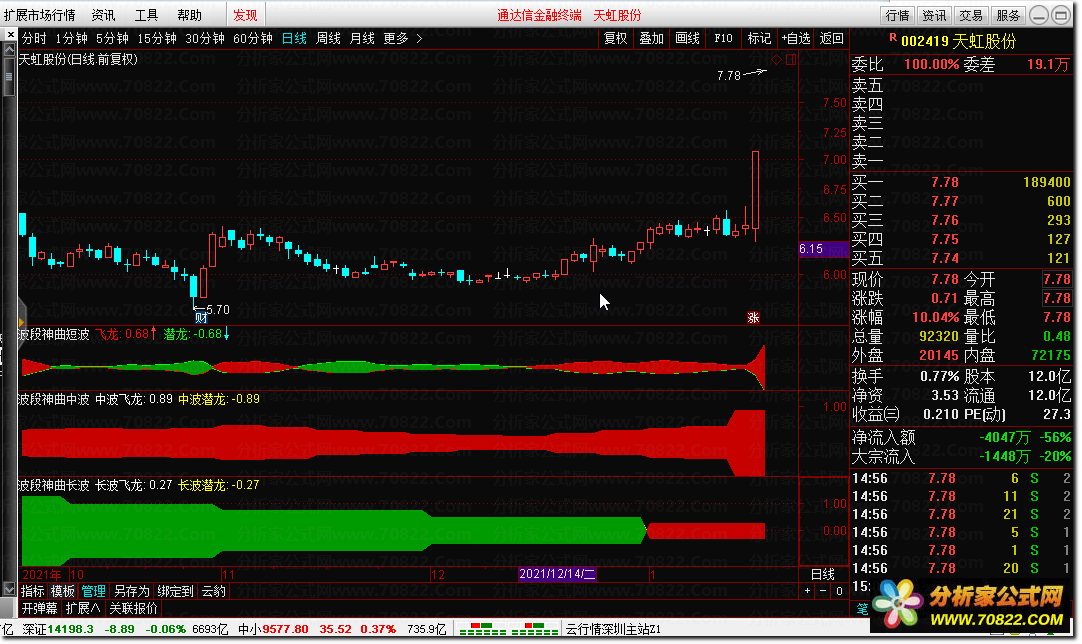Open the 工具 menu
The height and width of the screenshot is (644, 1082).
(146, 14)
